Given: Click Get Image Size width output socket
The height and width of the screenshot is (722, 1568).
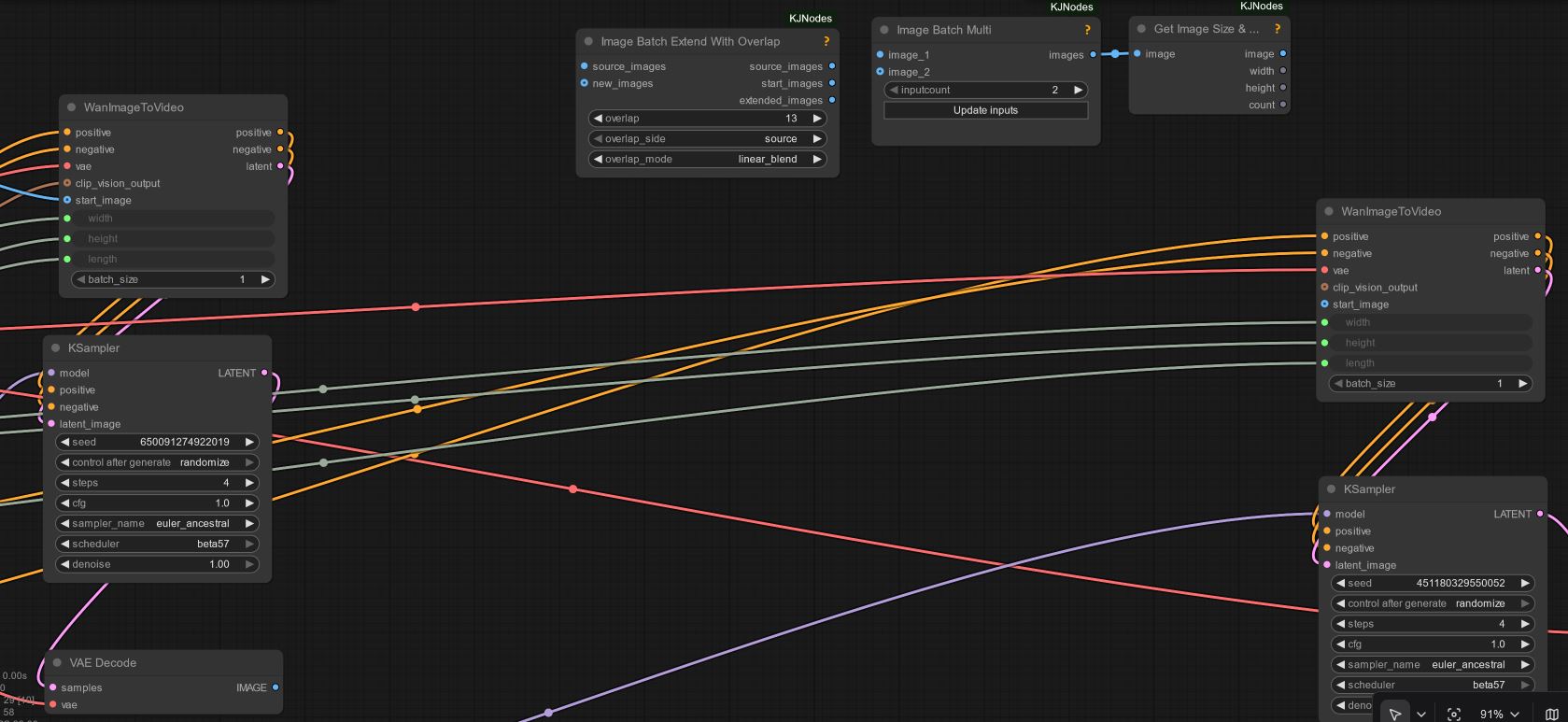Looking at the screenshot, I should (x=1283, y=71).
